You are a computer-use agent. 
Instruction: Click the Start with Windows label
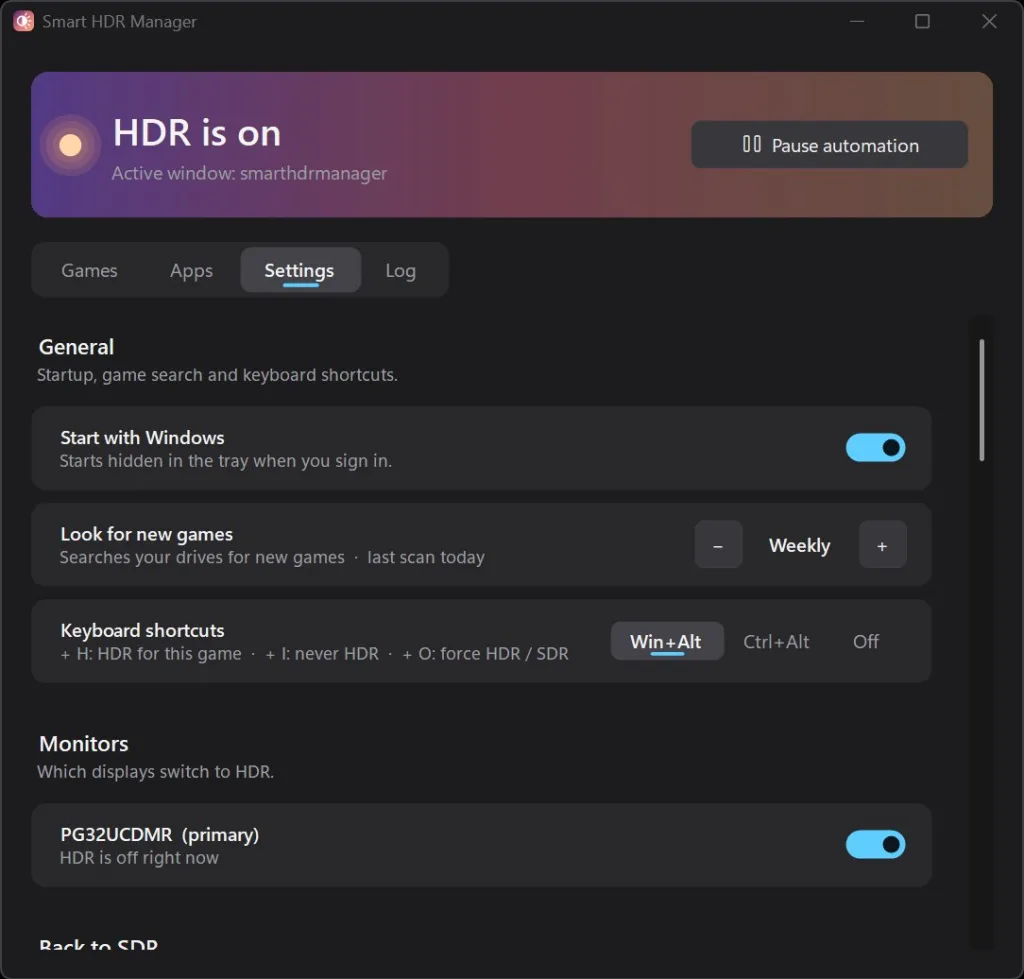tap(142, 438)
